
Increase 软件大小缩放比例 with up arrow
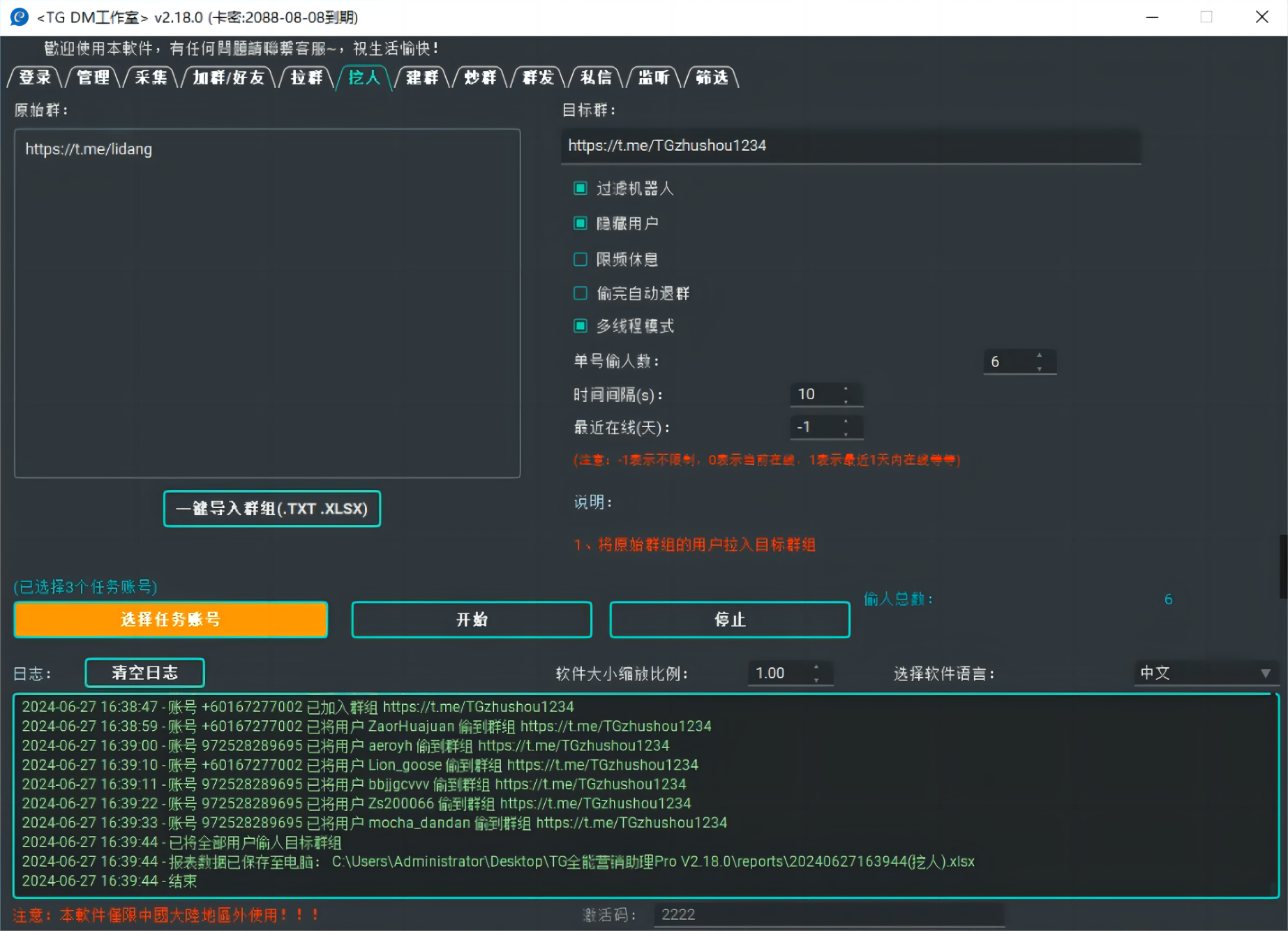(x=816, y=667)
